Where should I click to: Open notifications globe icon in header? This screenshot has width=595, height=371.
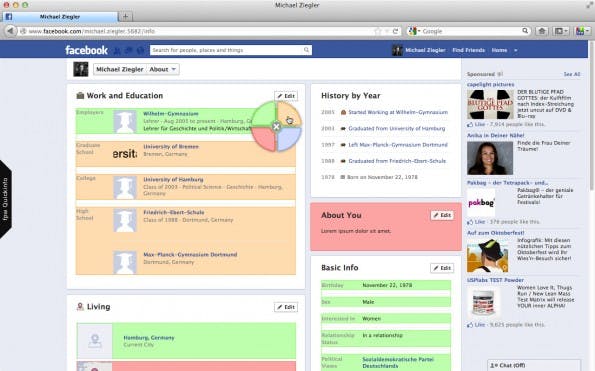[140, 50]
